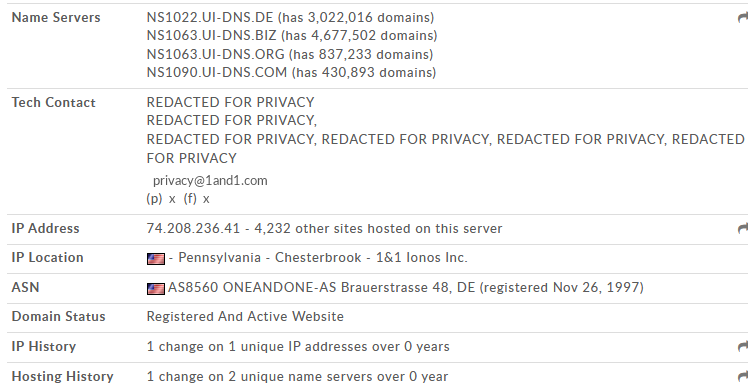Click the share arrow in Name Servers row
Viewport: 748px width, 392px height.
click(x=743, y=18)
